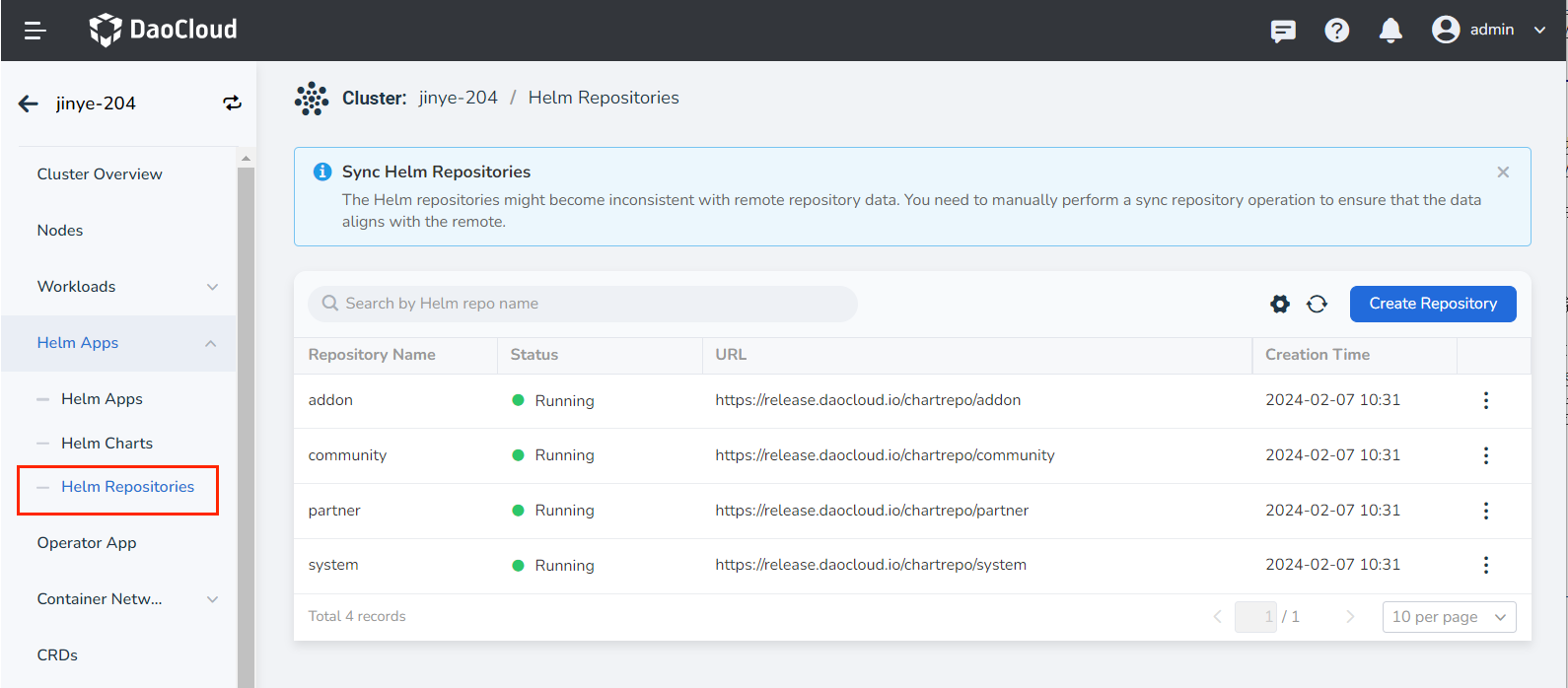The height and width of the screenshot is (688, 1568).
Task: Open table settings gear icon
Action: [1280, 304]
